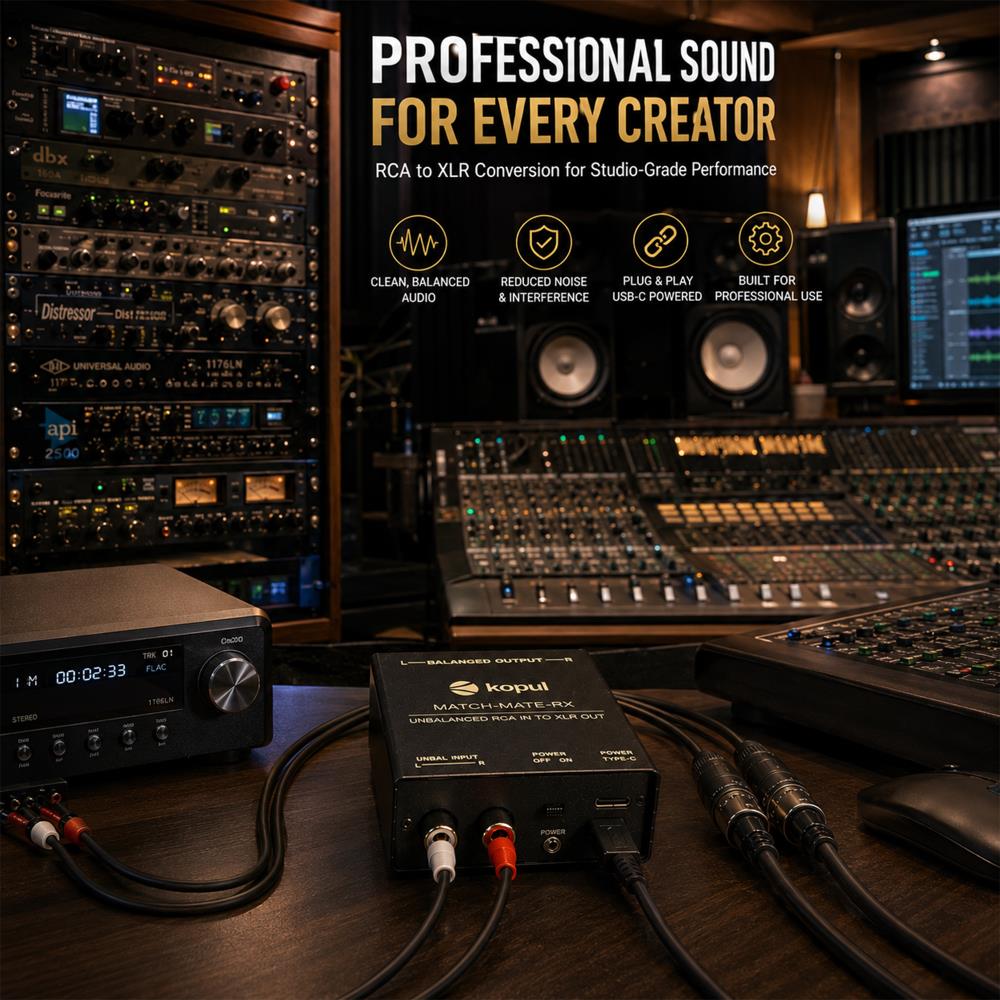Select the "PROFESSIONAL SOUND" headline
Image resolution: width=1000 pixels, height=1000 pixels.
point(573,61)
